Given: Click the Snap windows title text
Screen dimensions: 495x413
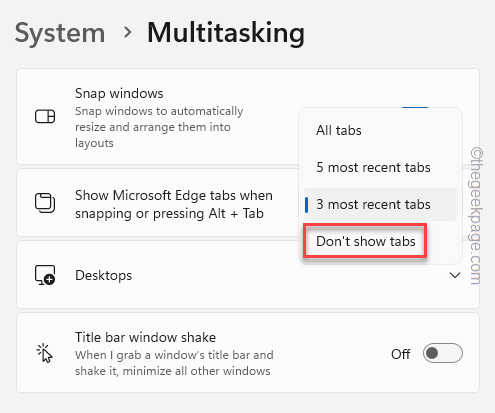Looking at the screenshot, I should click(119, 93).
